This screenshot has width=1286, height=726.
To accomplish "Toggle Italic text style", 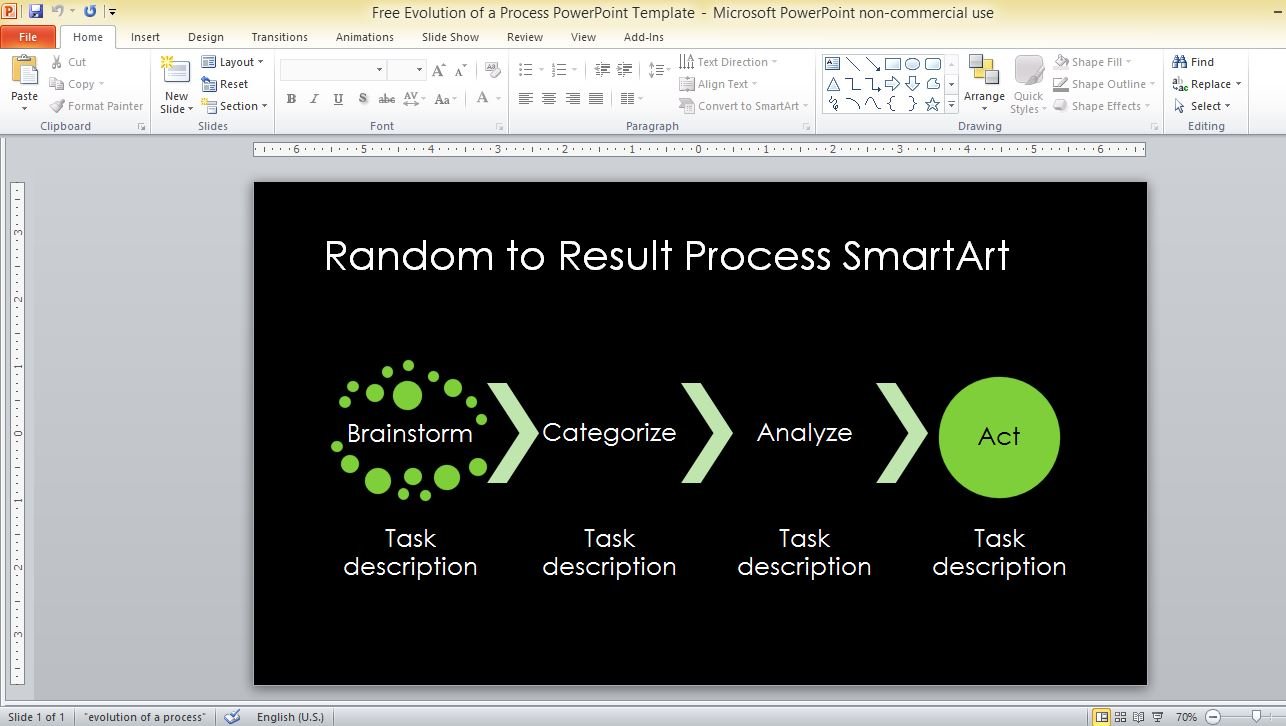I will pyautogui.click(x=314, y=99).
